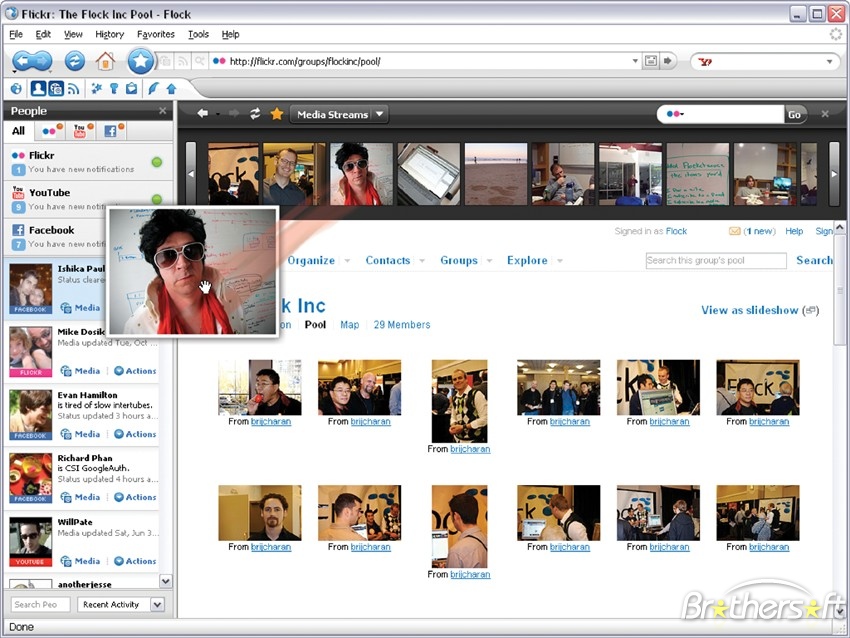Toggle the orange star filter in the media bar
The image size is (850, 638).
[x=278, y=114]
